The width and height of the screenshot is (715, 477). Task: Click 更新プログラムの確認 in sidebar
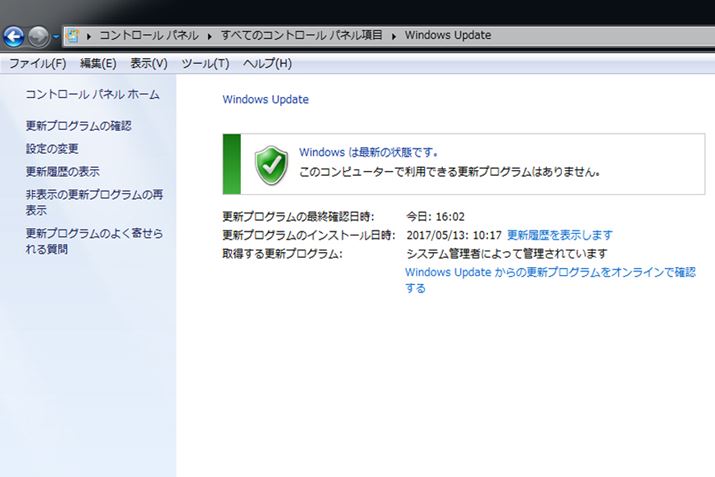(x=78, y=126)
